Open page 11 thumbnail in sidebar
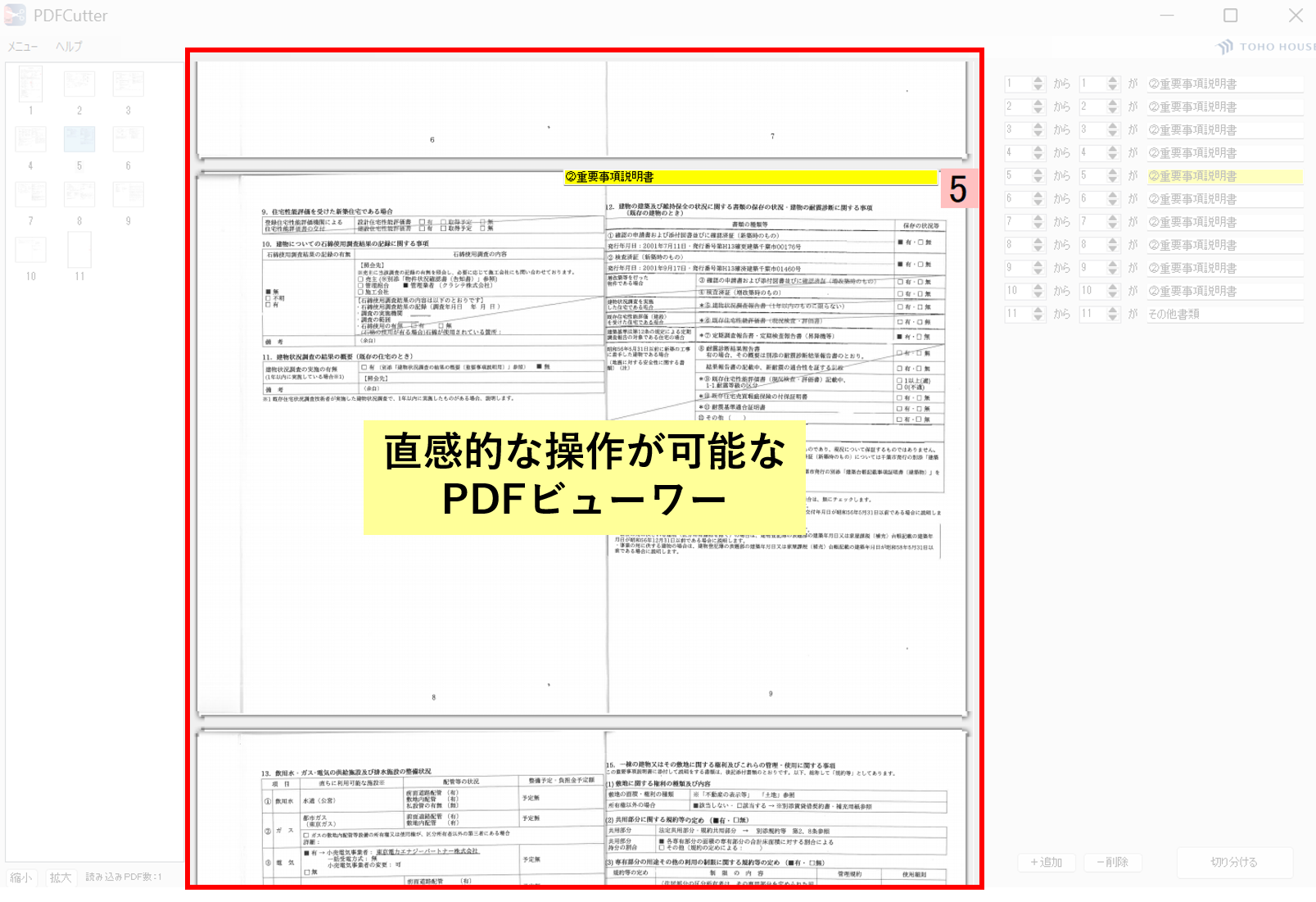This screenshot has height=902, width=1316. [79, 250]
